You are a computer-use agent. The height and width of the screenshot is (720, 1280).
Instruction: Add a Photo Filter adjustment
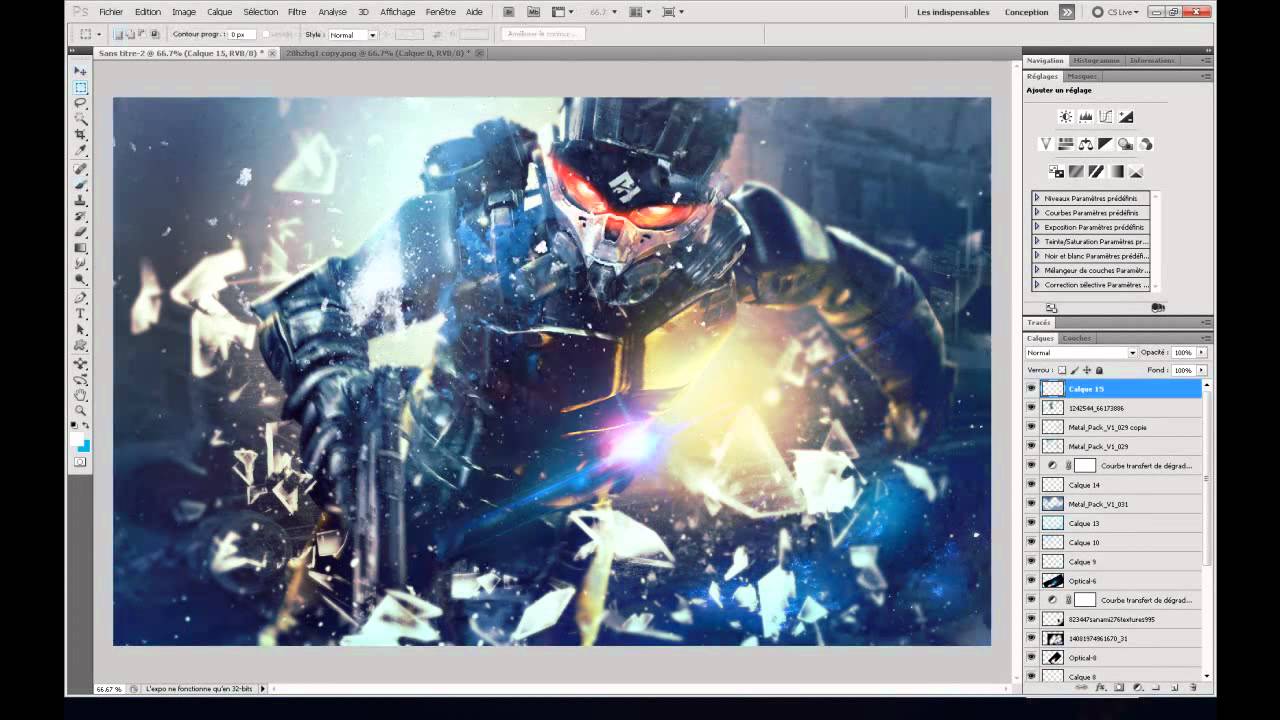pos(1126,144)
